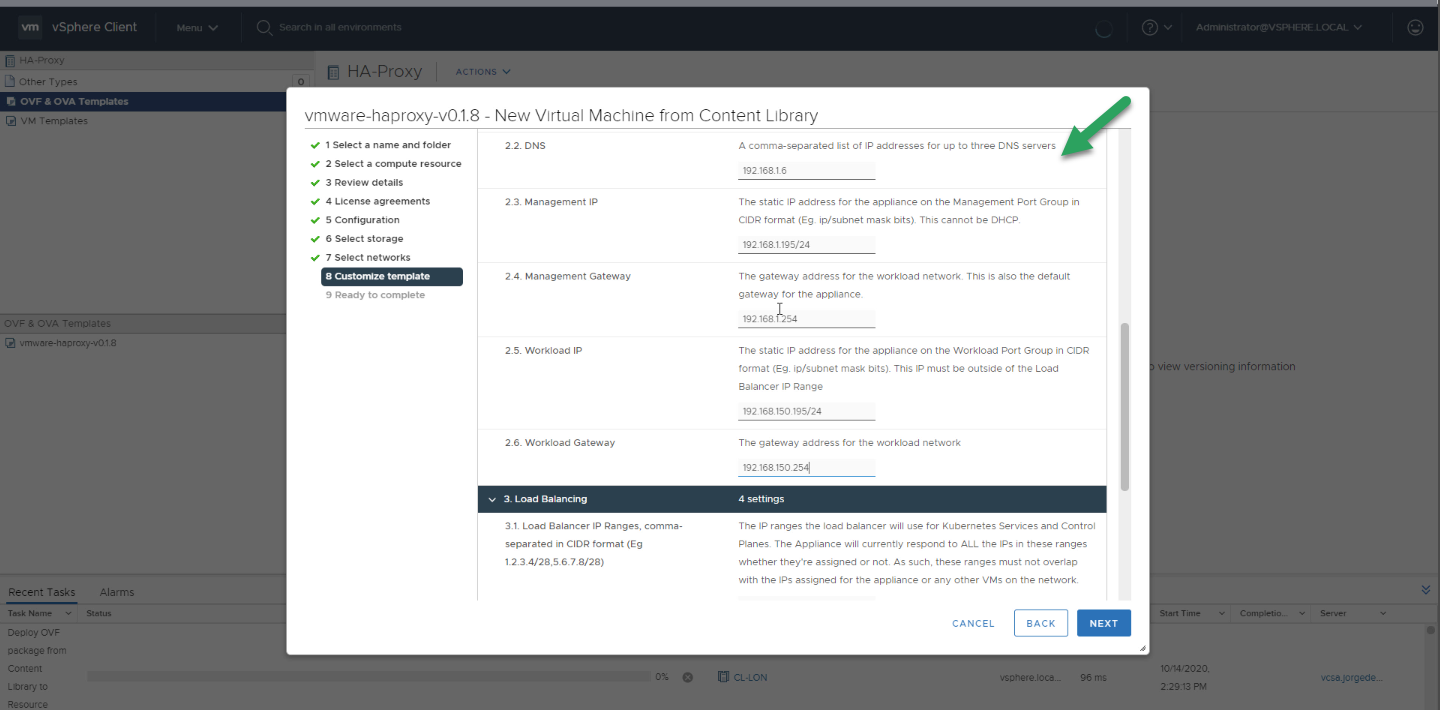Click the 2.2. DNS label text

[525, 146]
